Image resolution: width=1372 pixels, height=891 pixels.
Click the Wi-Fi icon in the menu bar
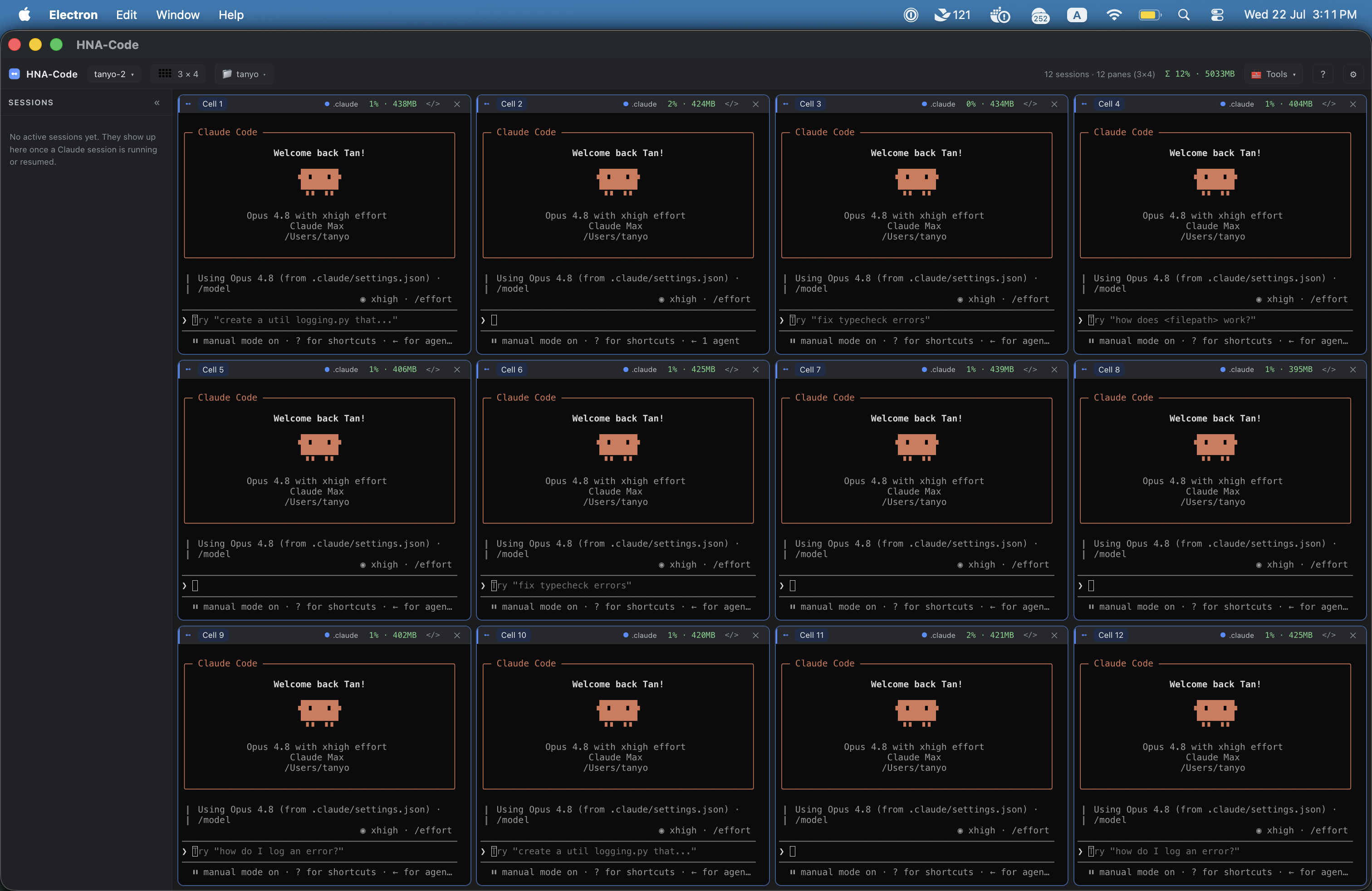[1114, 15]
